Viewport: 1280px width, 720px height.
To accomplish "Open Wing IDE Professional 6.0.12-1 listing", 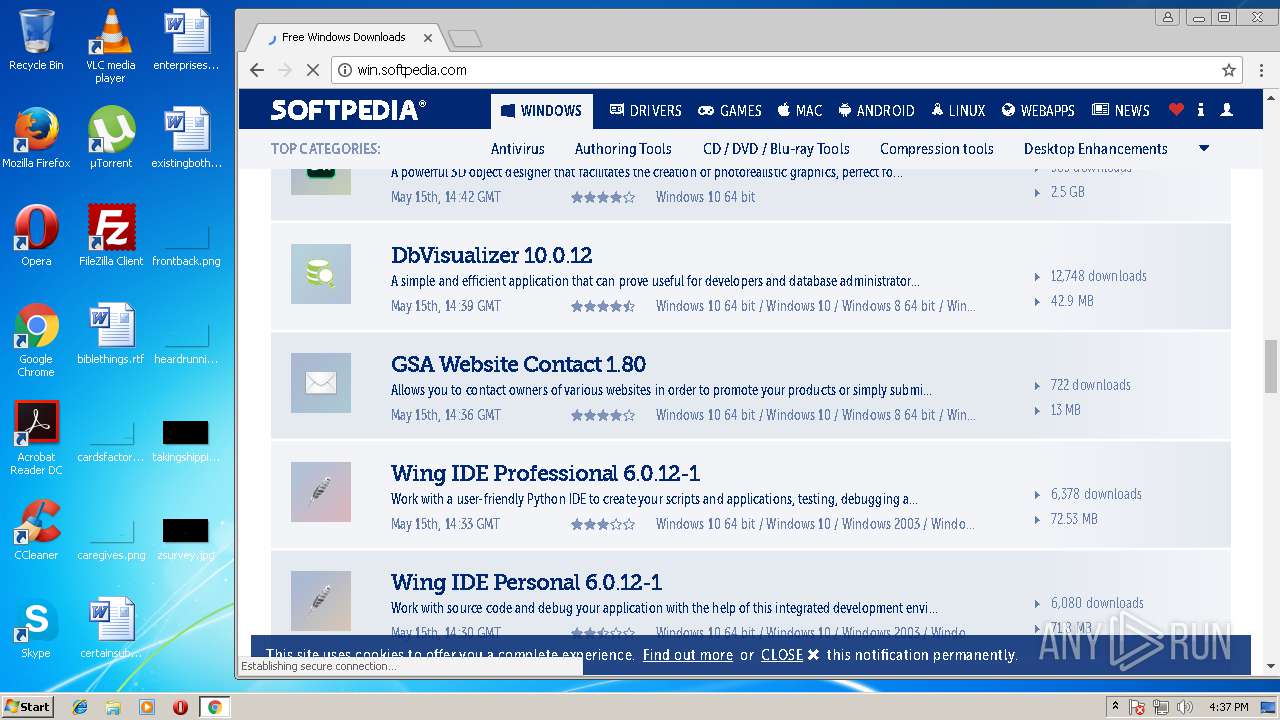I will (545, 473).
